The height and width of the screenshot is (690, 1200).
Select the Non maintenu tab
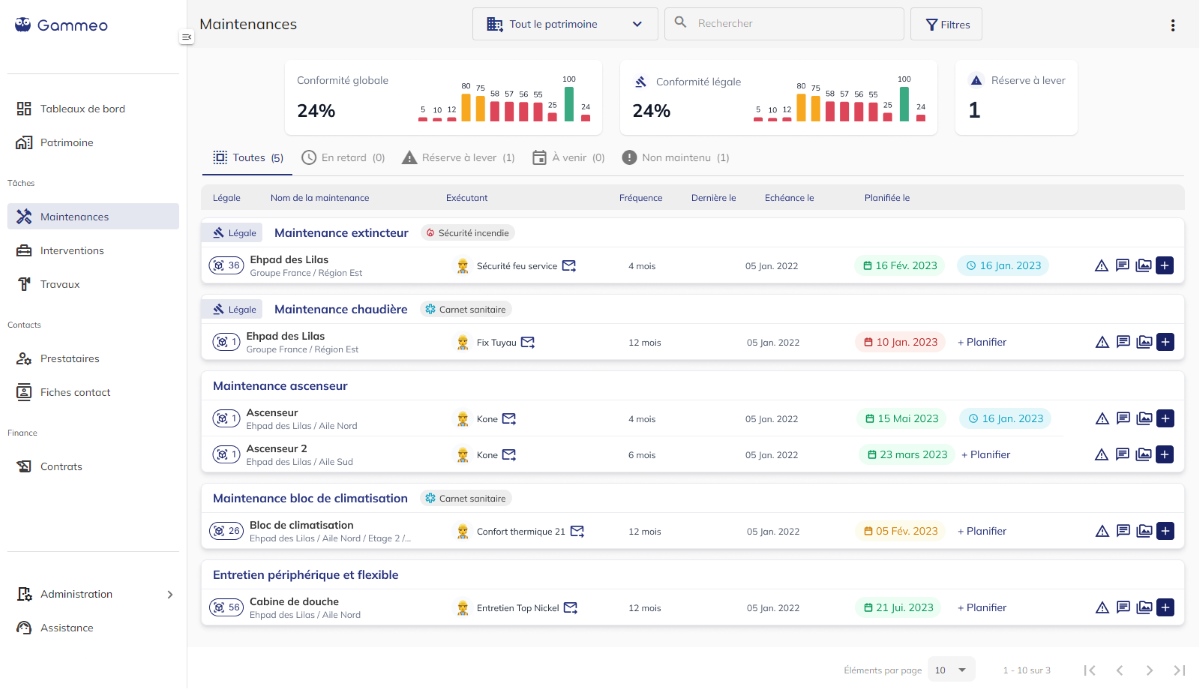[x=675, y=158]
